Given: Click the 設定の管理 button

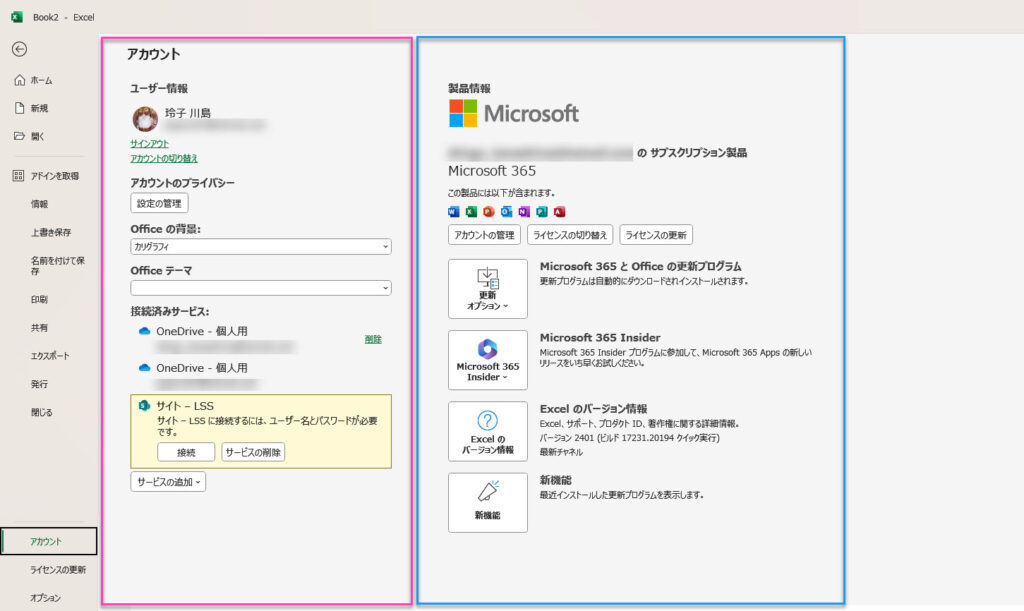Looking at the screenshot, I should pyautogui.click(x=159, y=204).
